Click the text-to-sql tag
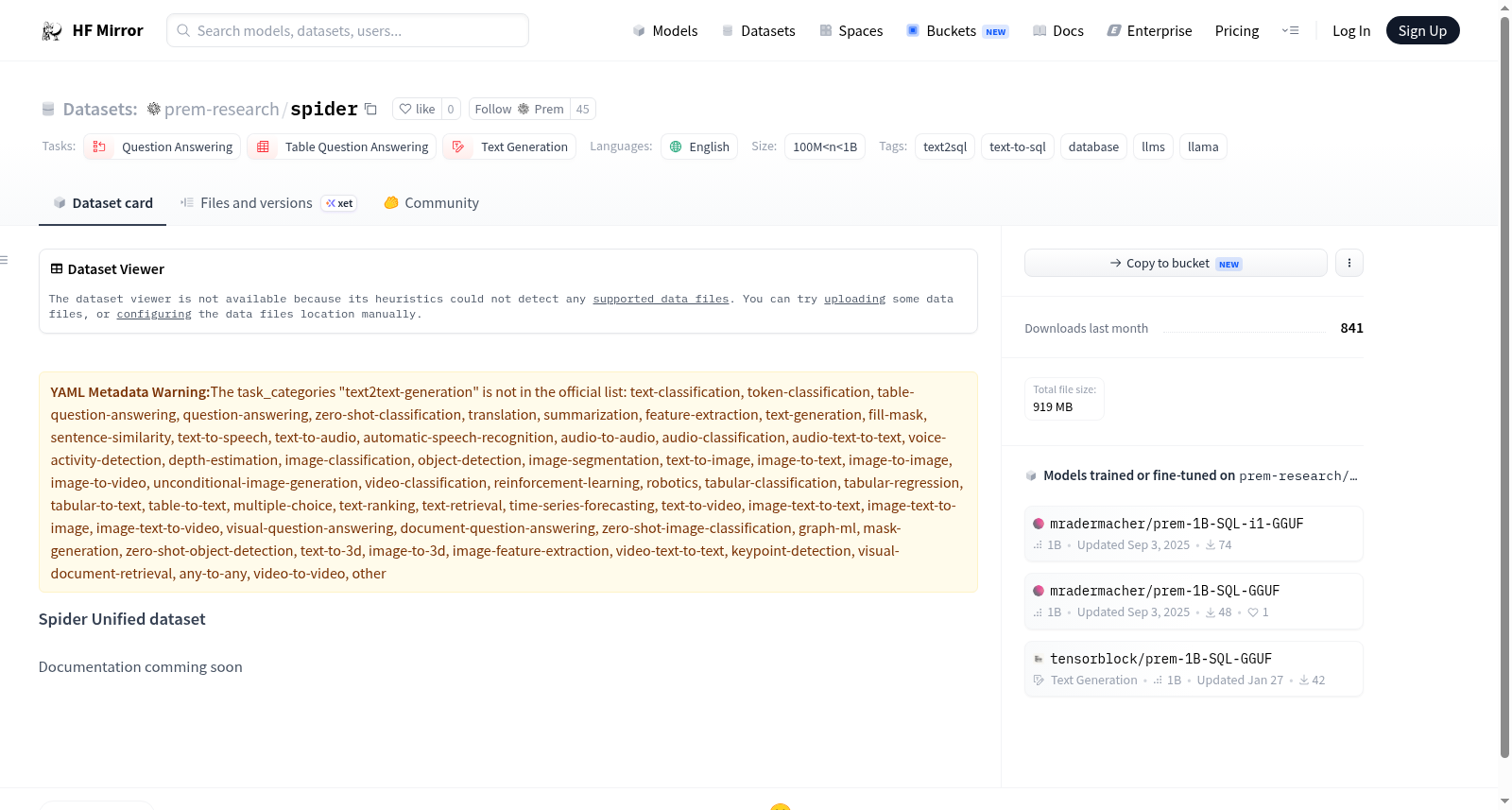This screenshot has height=810, width=1512. [x=1018, y=146]
